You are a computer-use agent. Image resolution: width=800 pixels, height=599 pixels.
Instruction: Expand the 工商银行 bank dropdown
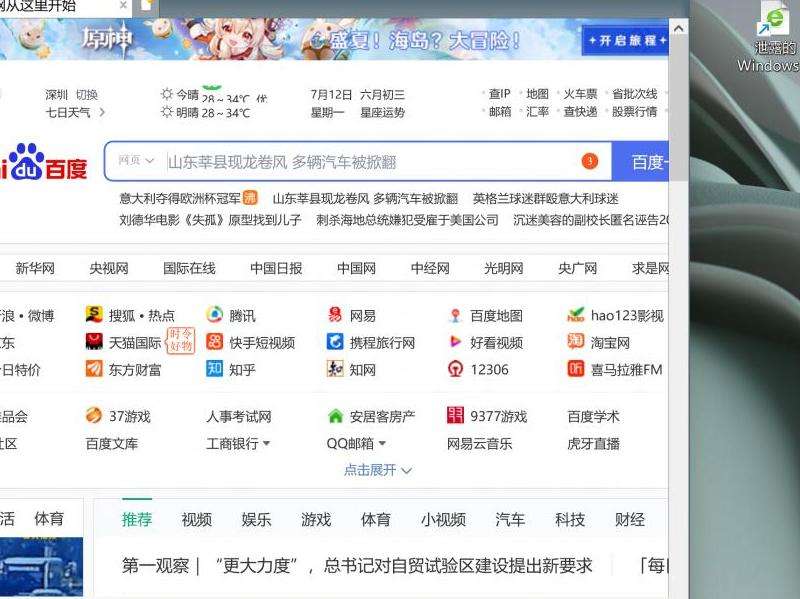click(267, 444)
